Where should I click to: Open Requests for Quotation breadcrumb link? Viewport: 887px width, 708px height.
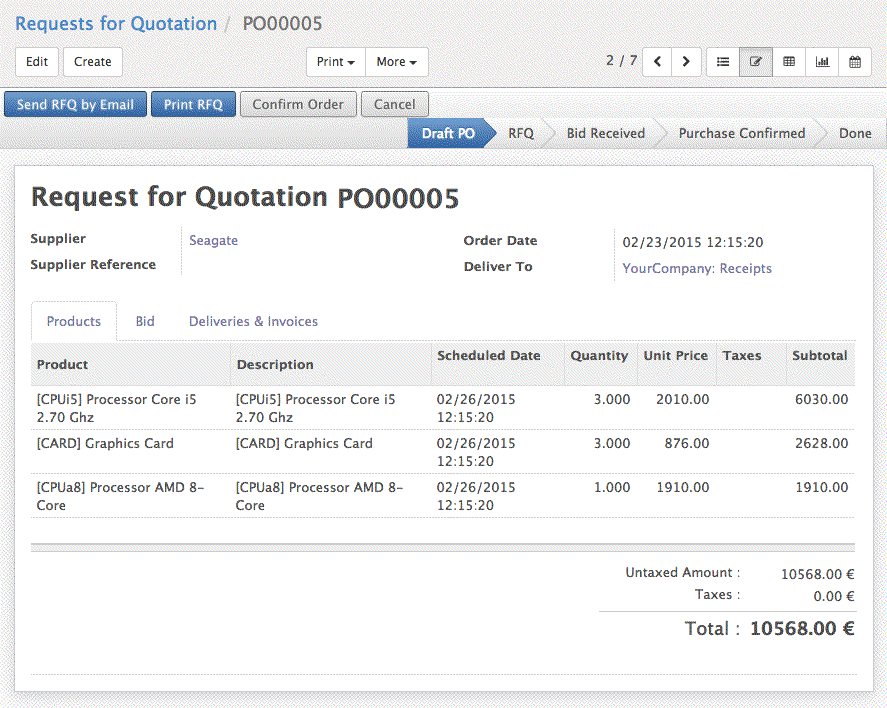(116, 23)
